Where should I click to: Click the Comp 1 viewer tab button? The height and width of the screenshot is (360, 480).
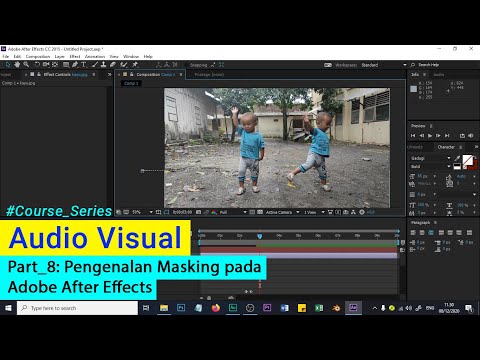(x=131, y=83)
